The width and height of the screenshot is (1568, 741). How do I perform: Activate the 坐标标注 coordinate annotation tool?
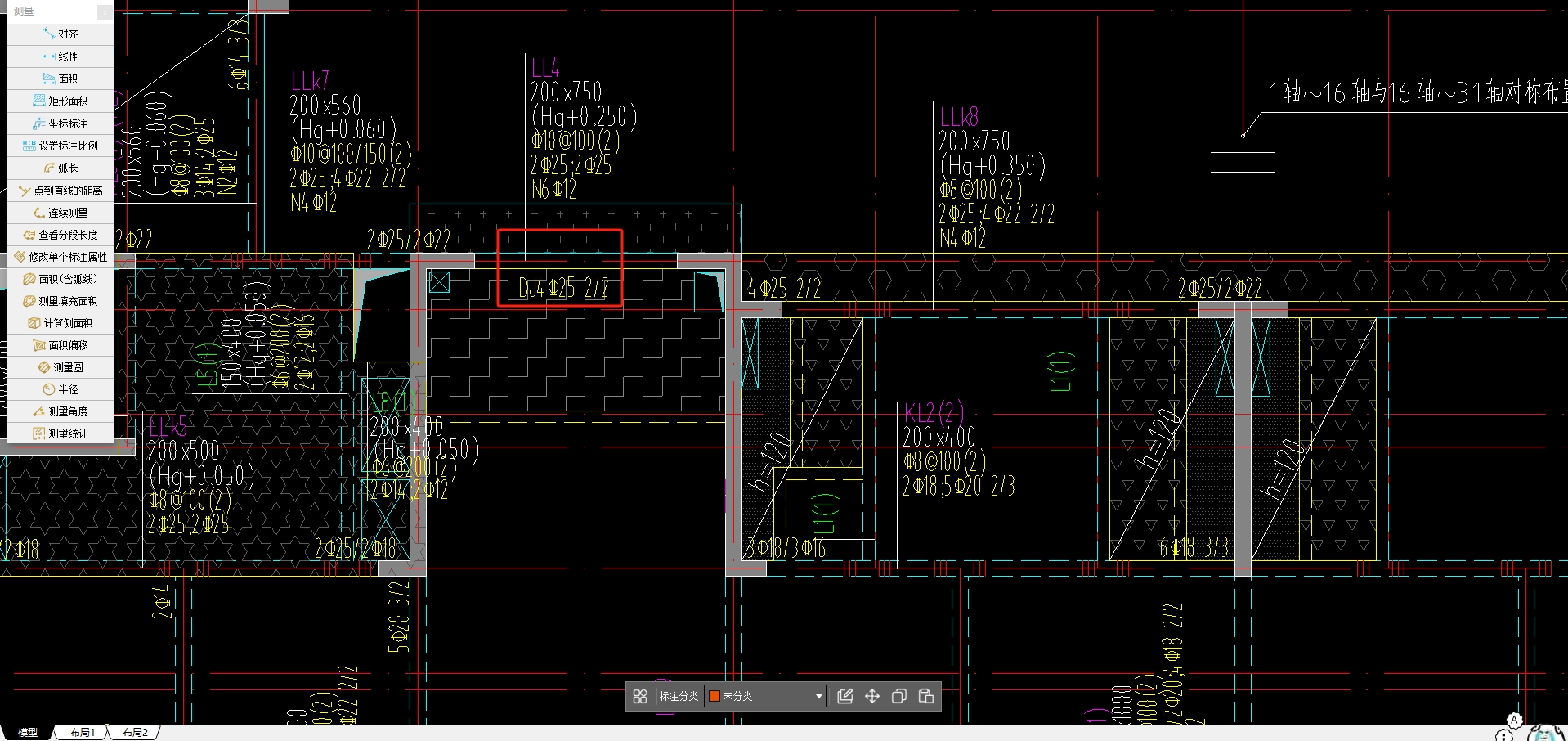click(x=60, y=123)
